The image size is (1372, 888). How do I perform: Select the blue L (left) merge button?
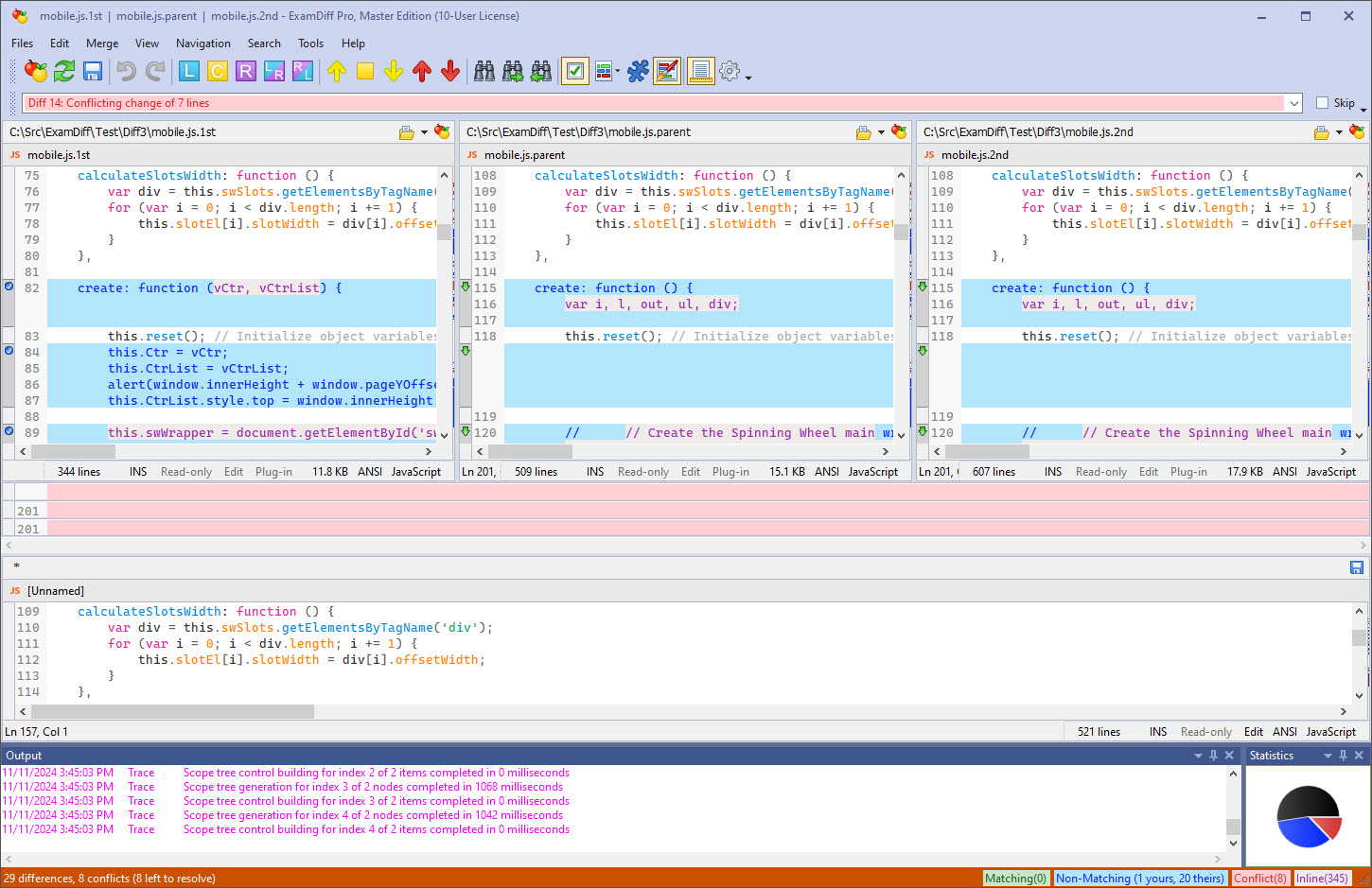point(189,71)
